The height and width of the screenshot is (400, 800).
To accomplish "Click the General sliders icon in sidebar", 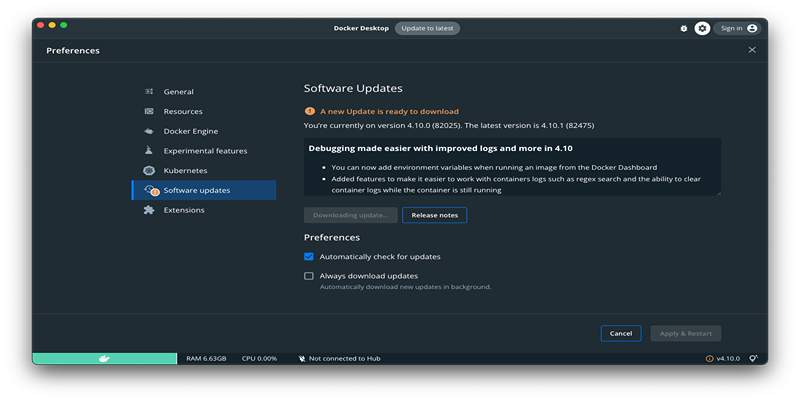I will pos(149,91).
